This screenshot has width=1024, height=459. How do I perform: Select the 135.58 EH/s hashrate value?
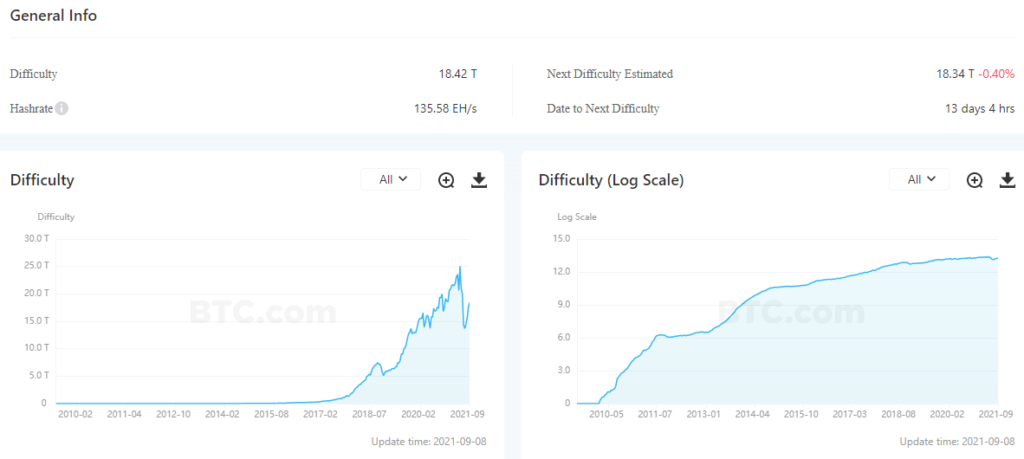(x=445, y=108)
